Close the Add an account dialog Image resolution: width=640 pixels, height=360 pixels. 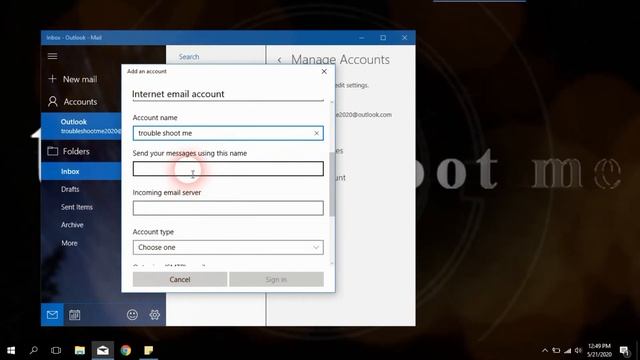[x=324, y=71]
